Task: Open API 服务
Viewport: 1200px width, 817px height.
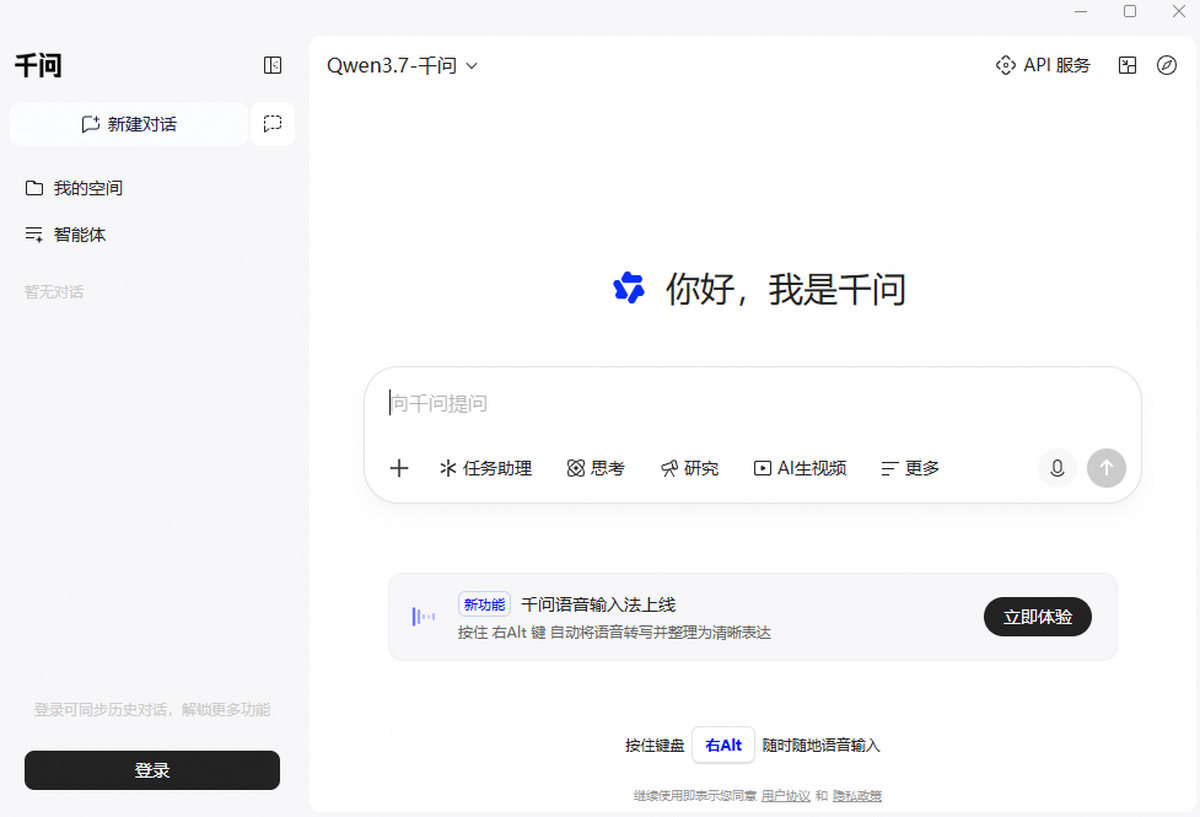Action: coord(1043,65)
